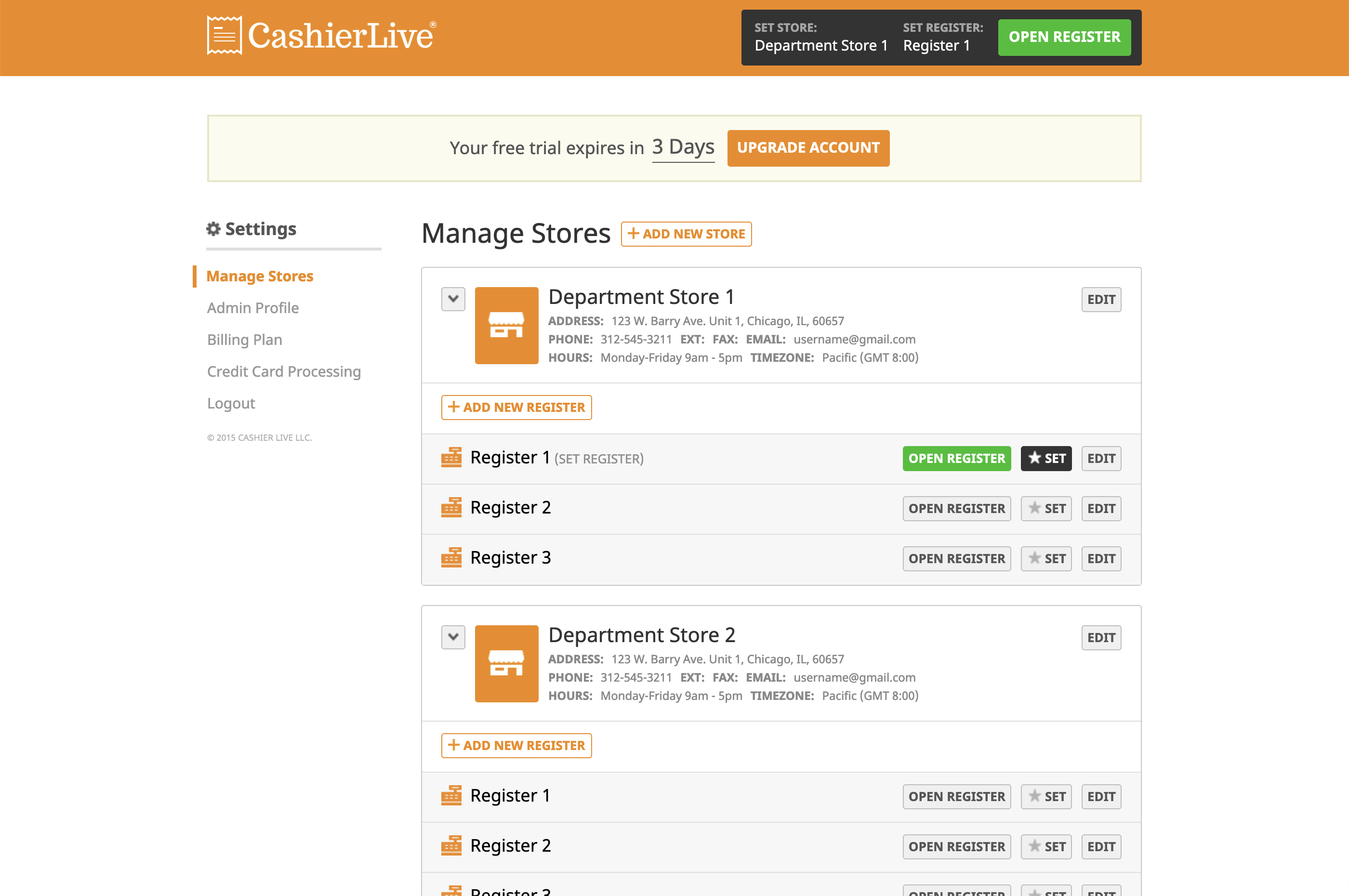Click cash register icon beside Store 1 Register 1

pyautogui.click(x=451, y=458)
